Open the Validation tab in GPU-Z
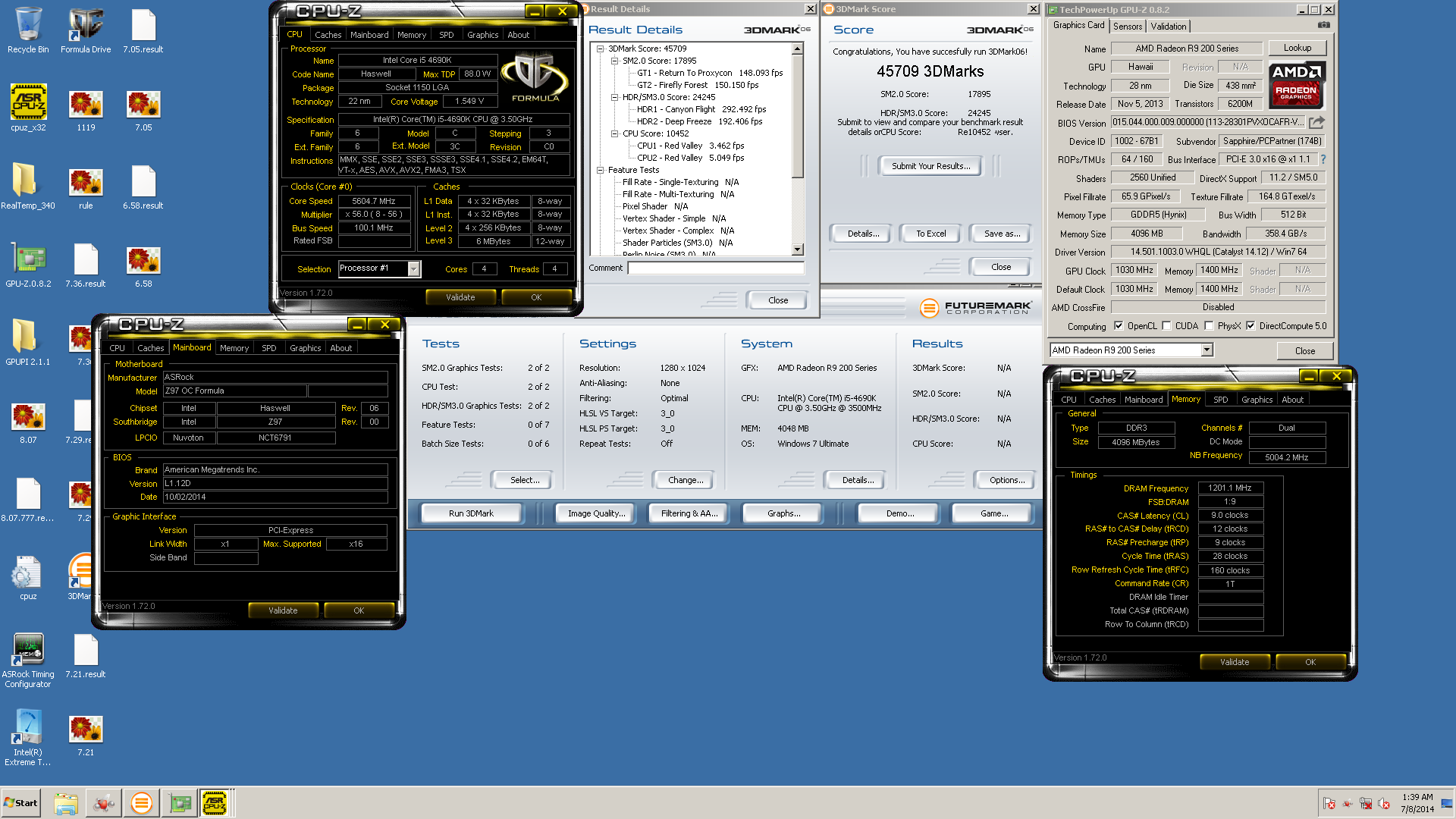 [1168, 27]
